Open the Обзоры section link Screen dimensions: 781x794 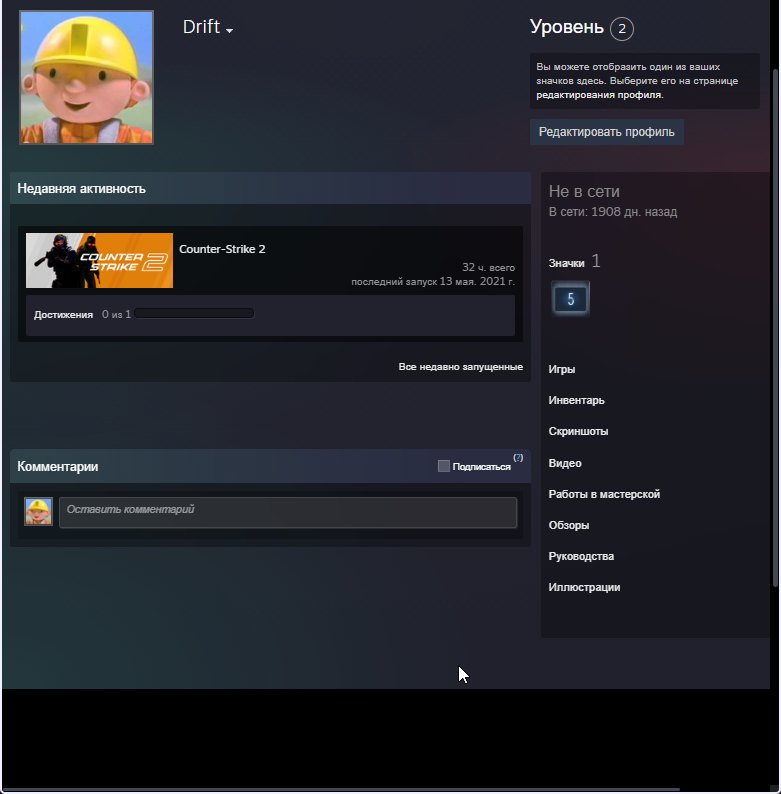pos(569,525)
